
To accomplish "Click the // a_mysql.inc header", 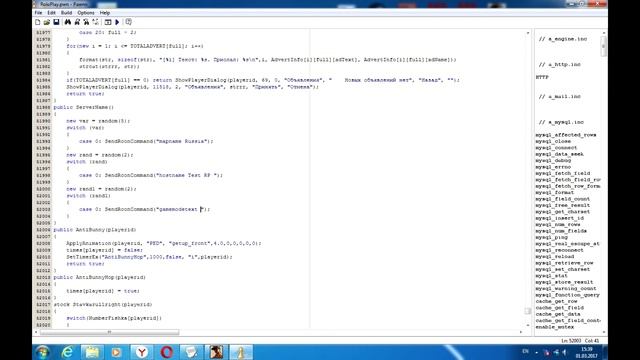I will tap(561, 122).
